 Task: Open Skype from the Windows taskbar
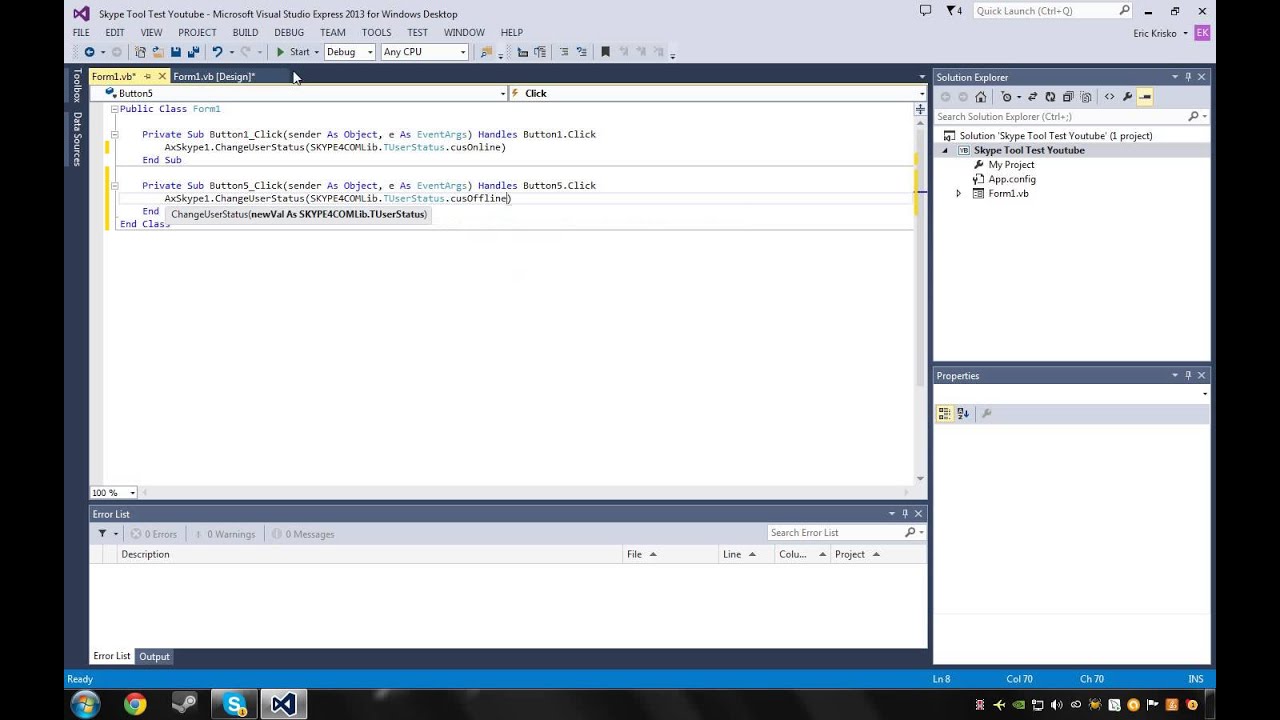tap(235, 705)
